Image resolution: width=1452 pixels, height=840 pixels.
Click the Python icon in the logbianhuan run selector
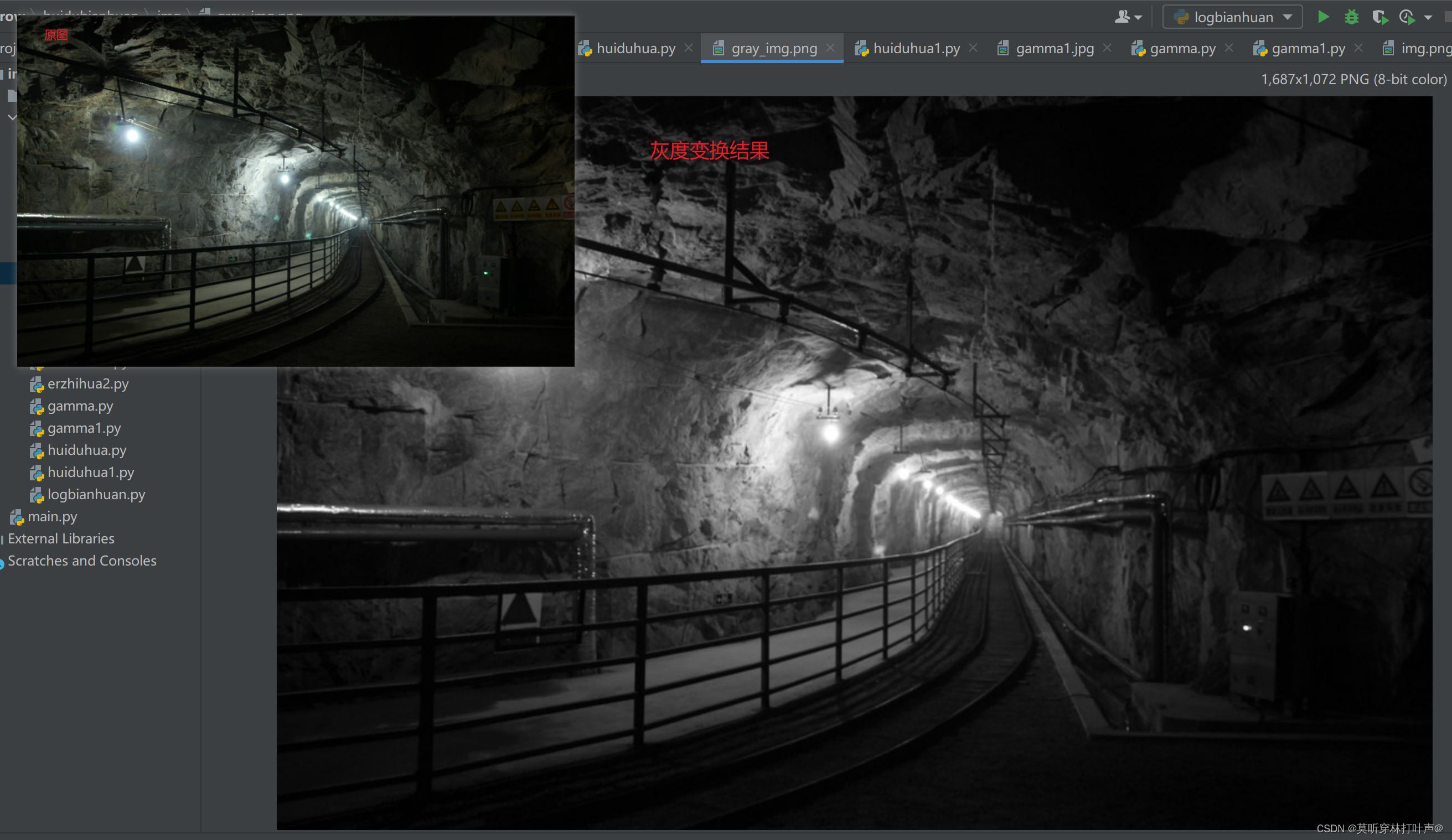(1181, 17)
